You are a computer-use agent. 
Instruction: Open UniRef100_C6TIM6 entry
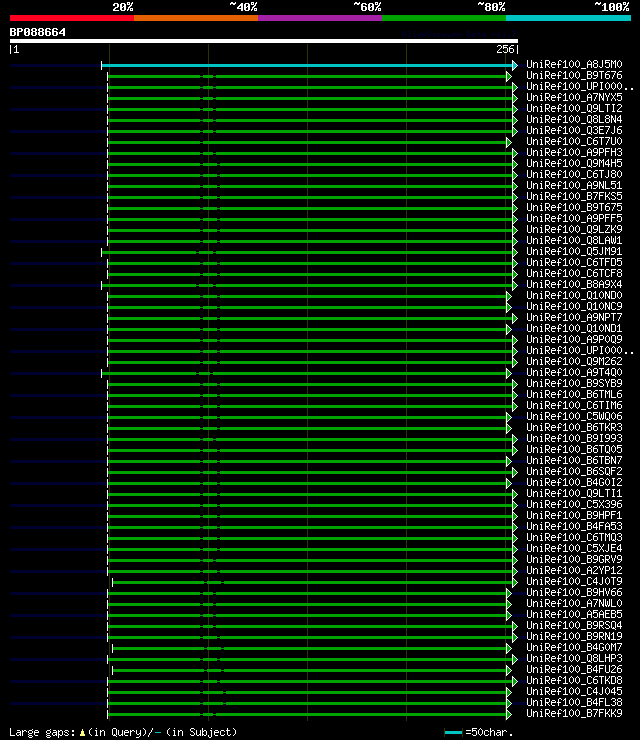[574, 405]
